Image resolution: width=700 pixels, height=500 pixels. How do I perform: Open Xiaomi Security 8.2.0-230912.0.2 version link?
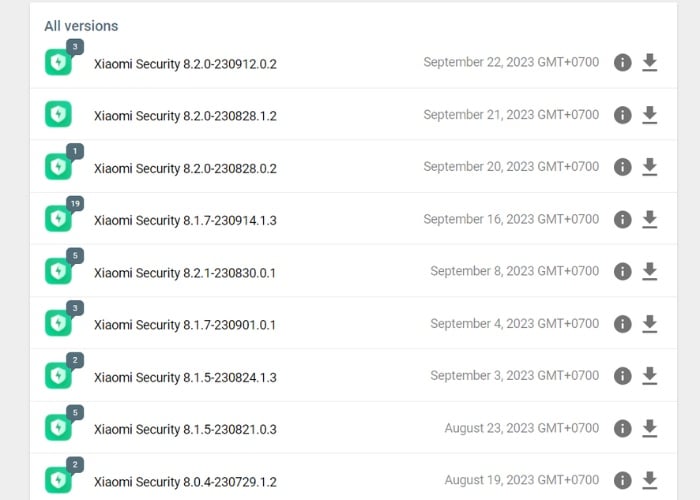185,64
